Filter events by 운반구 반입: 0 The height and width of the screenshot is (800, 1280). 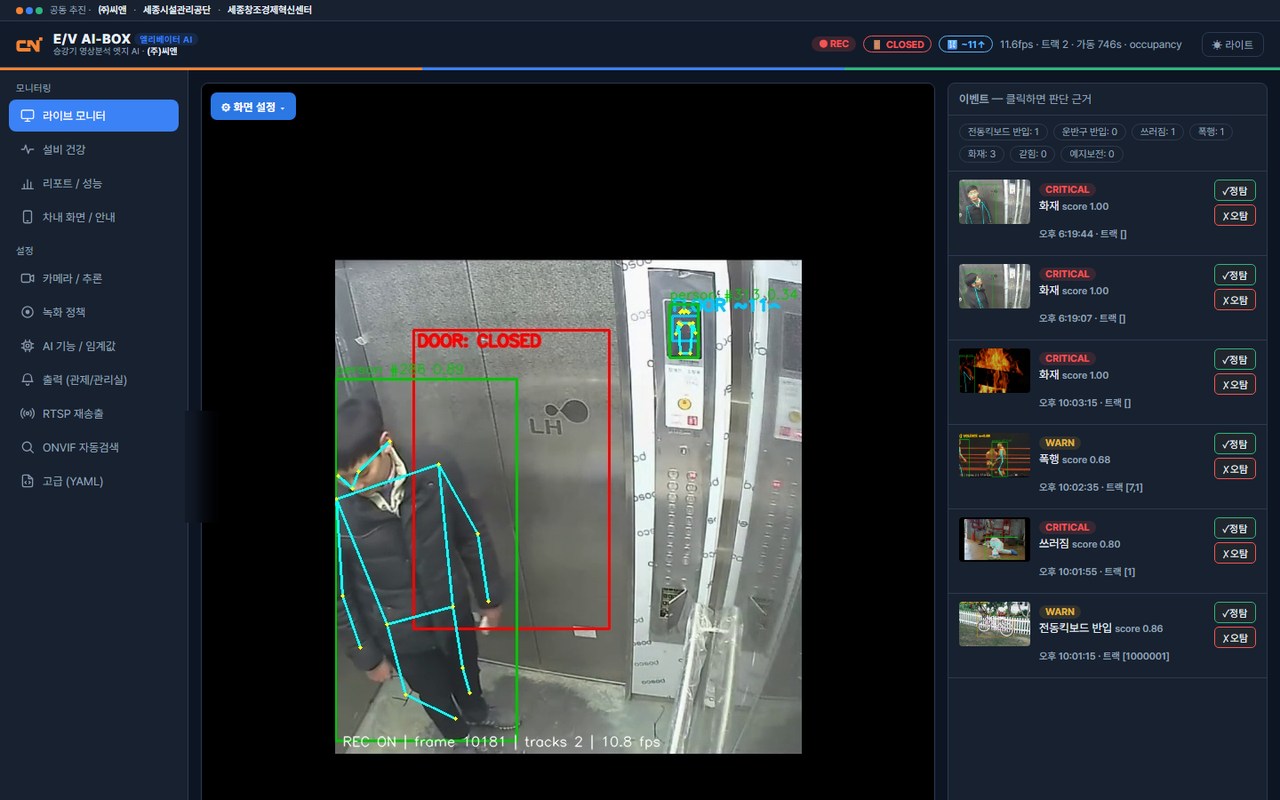[1089, 132]
